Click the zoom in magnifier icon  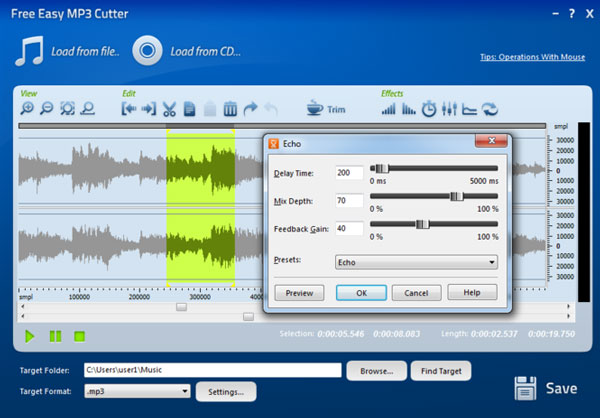coord(27,109)
